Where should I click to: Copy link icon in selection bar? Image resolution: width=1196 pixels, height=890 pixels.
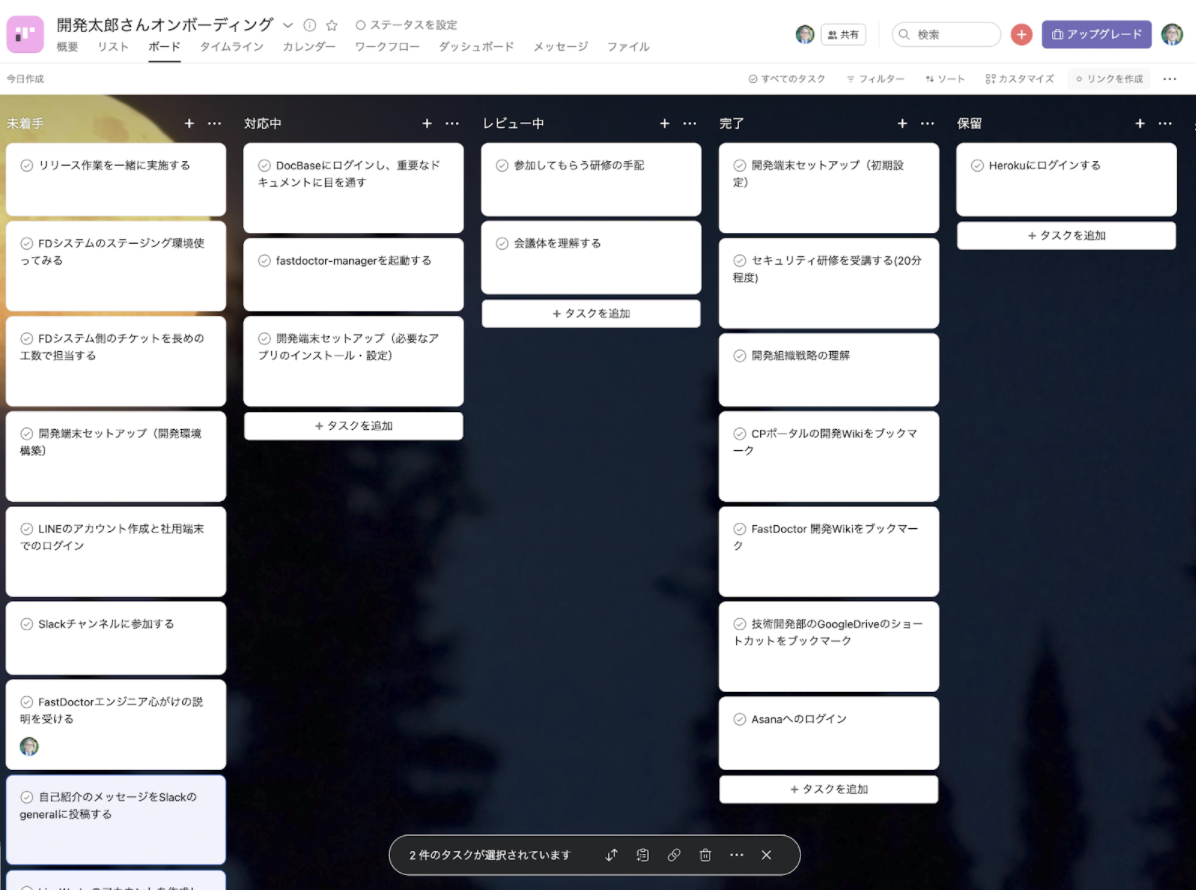[x=674, y=855]
